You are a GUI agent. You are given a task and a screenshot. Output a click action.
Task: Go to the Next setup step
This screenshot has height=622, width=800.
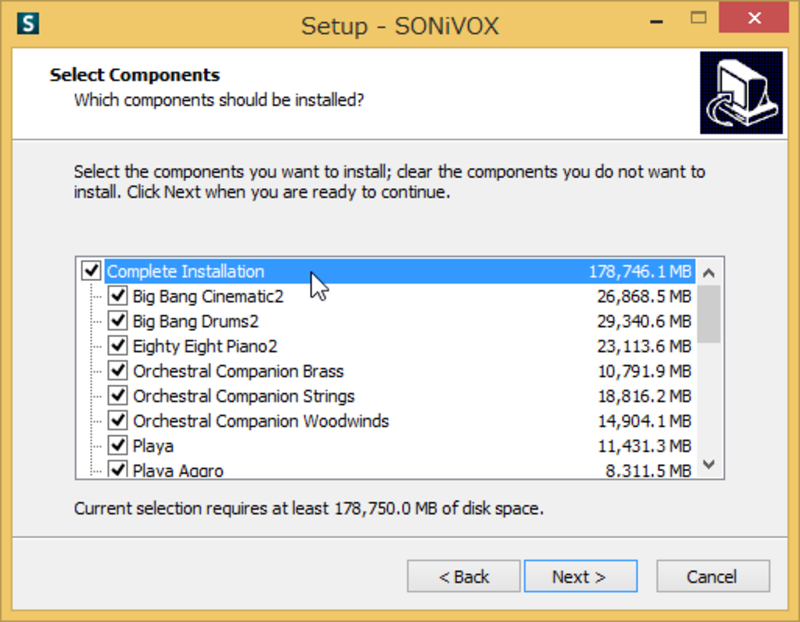tap(581, 577)
